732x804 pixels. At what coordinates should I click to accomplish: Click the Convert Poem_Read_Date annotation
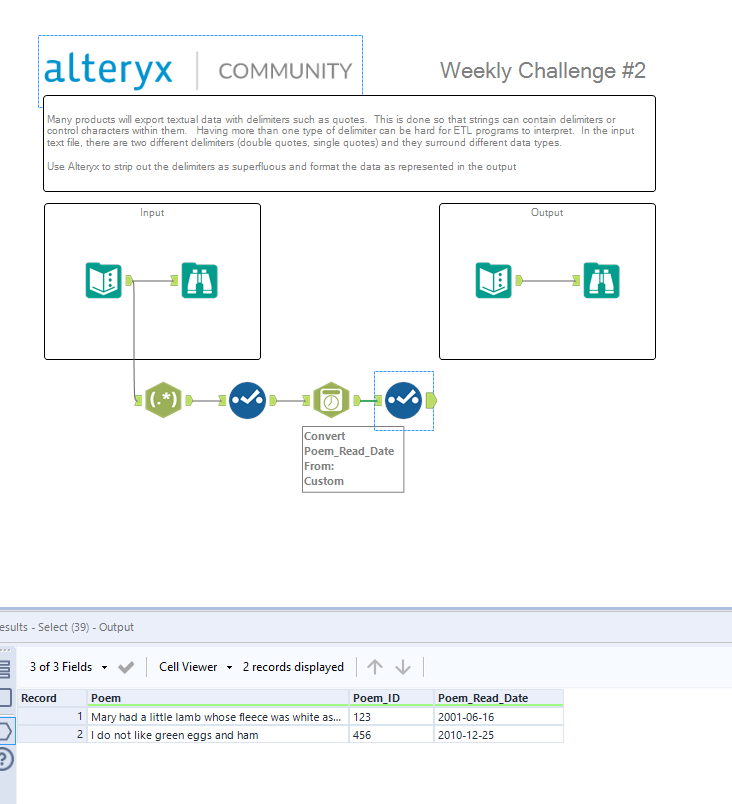coord(353,459)
